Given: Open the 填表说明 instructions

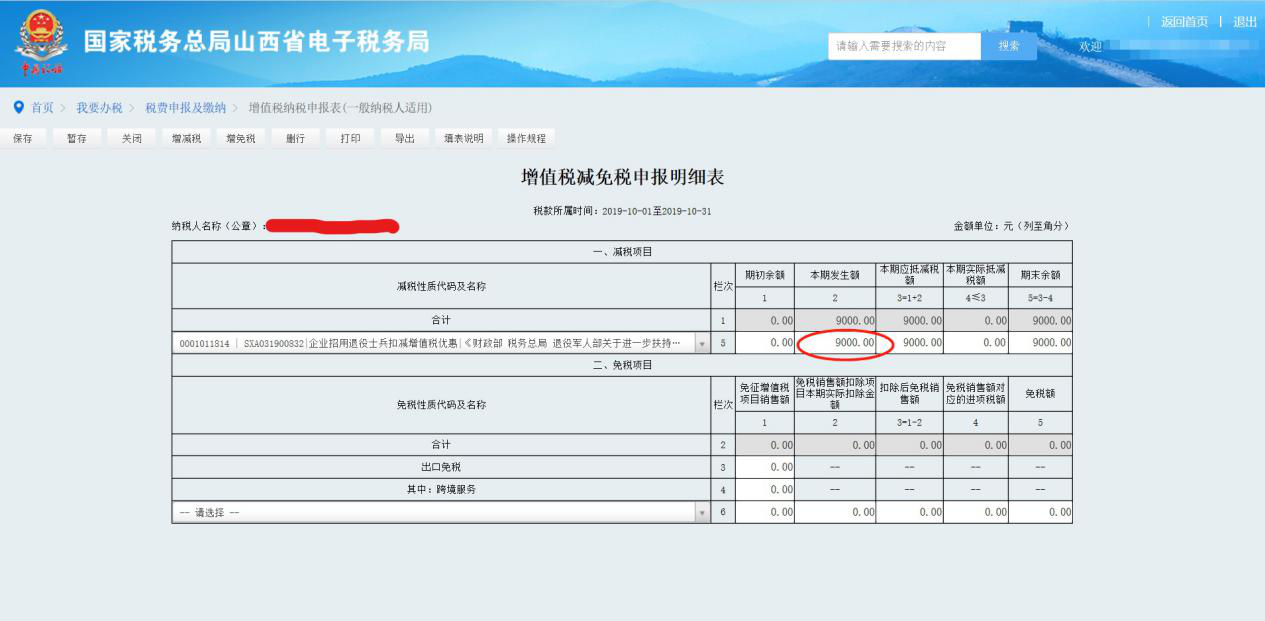Looking at the screenshot, I should (464, 139).
